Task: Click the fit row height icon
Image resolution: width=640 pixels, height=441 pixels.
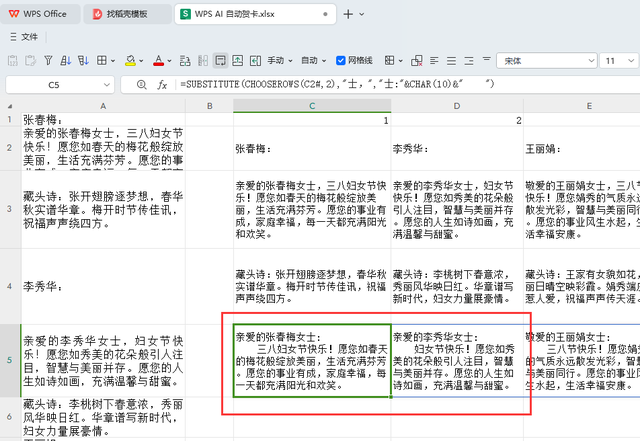Action: coord(238,61)
